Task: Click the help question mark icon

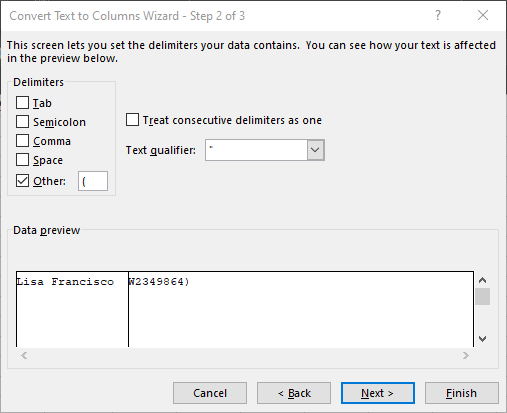Action: coord(438,15)
